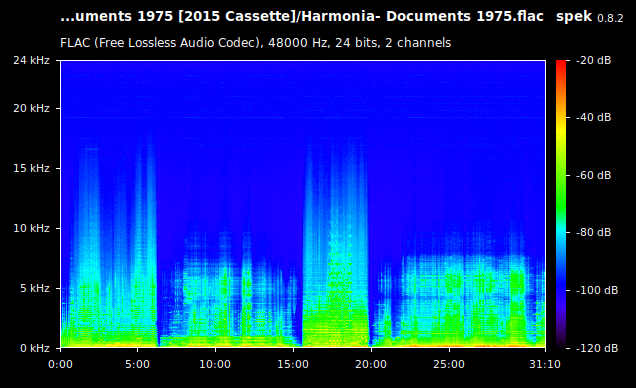The width and height of the screenshot is (636, 388).
Task: Click the '-40 dB' legend label
Action: click(x=593, y=117)
